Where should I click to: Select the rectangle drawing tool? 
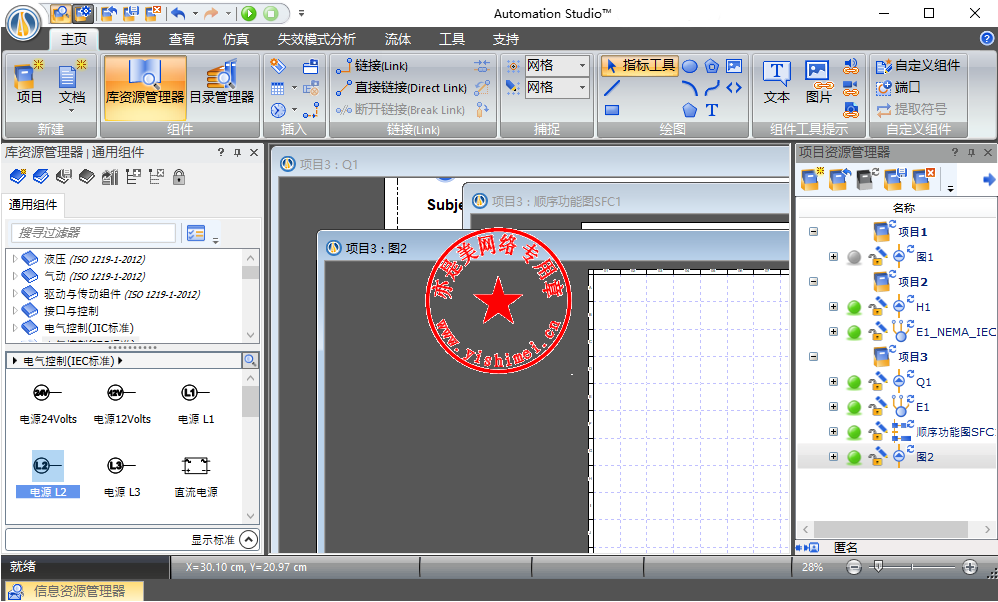[612, 110]
